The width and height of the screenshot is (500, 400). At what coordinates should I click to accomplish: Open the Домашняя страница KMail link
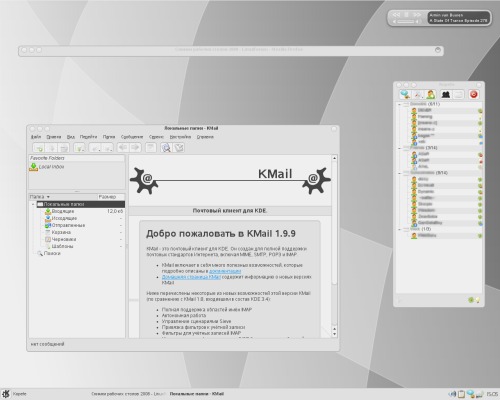pos(191,277)
